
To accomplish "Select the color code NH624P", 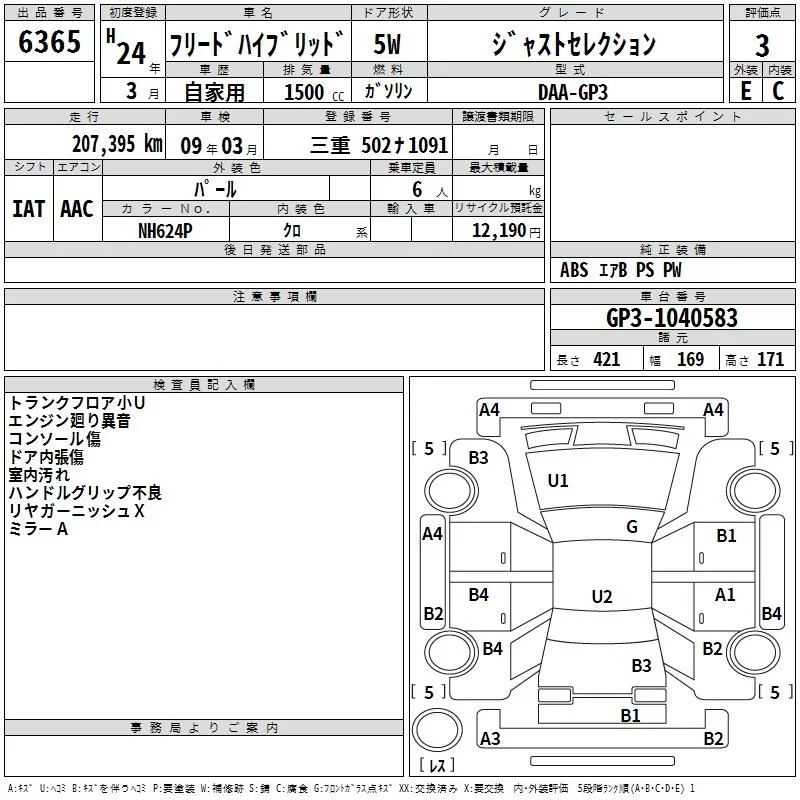I will 165,230.
